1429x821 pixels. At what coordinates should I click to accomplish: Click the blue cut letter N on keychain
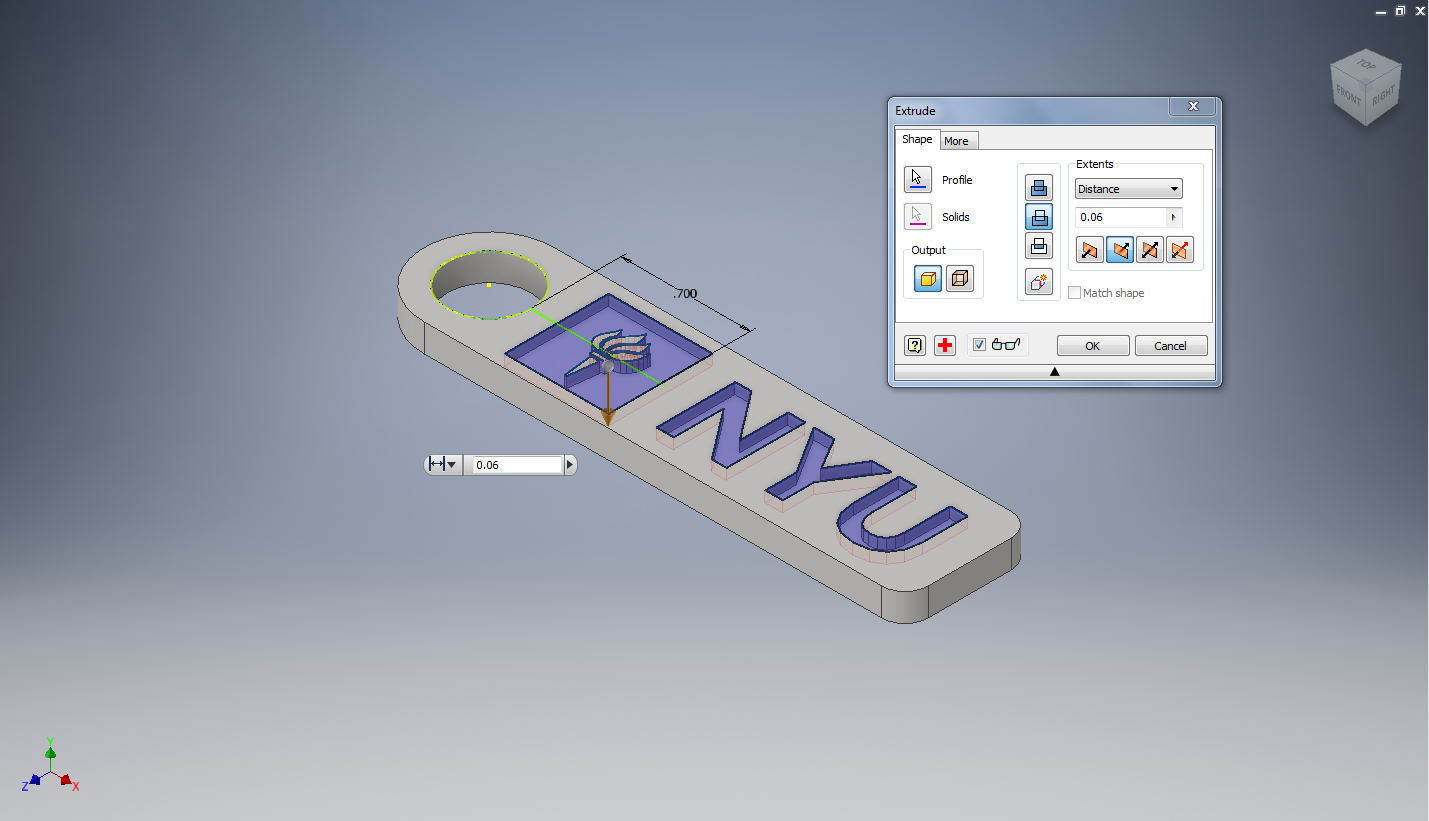tap(730, 425)
